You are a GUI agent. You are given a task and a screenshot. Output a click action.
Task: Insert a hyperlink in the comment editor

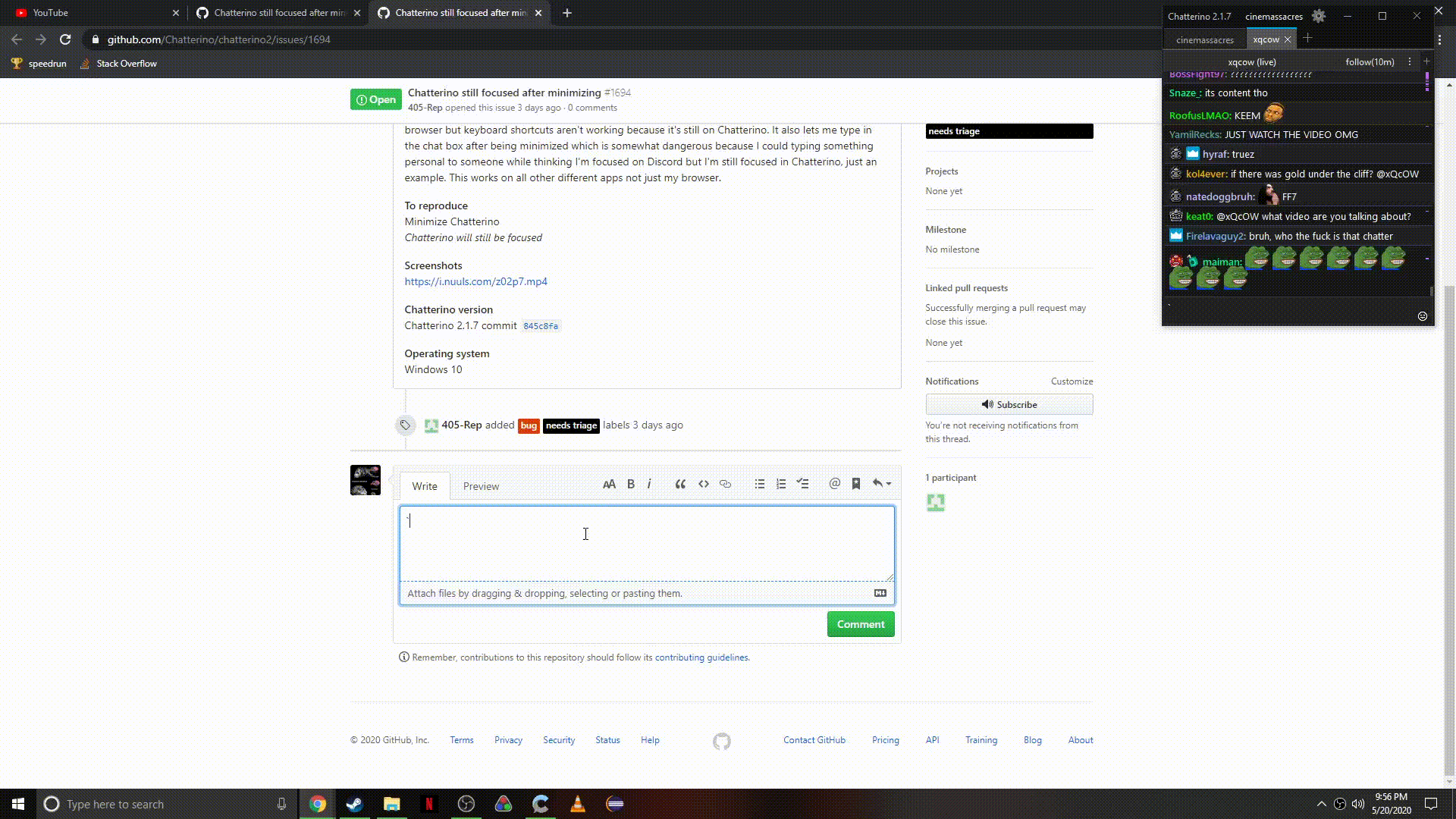725,483
